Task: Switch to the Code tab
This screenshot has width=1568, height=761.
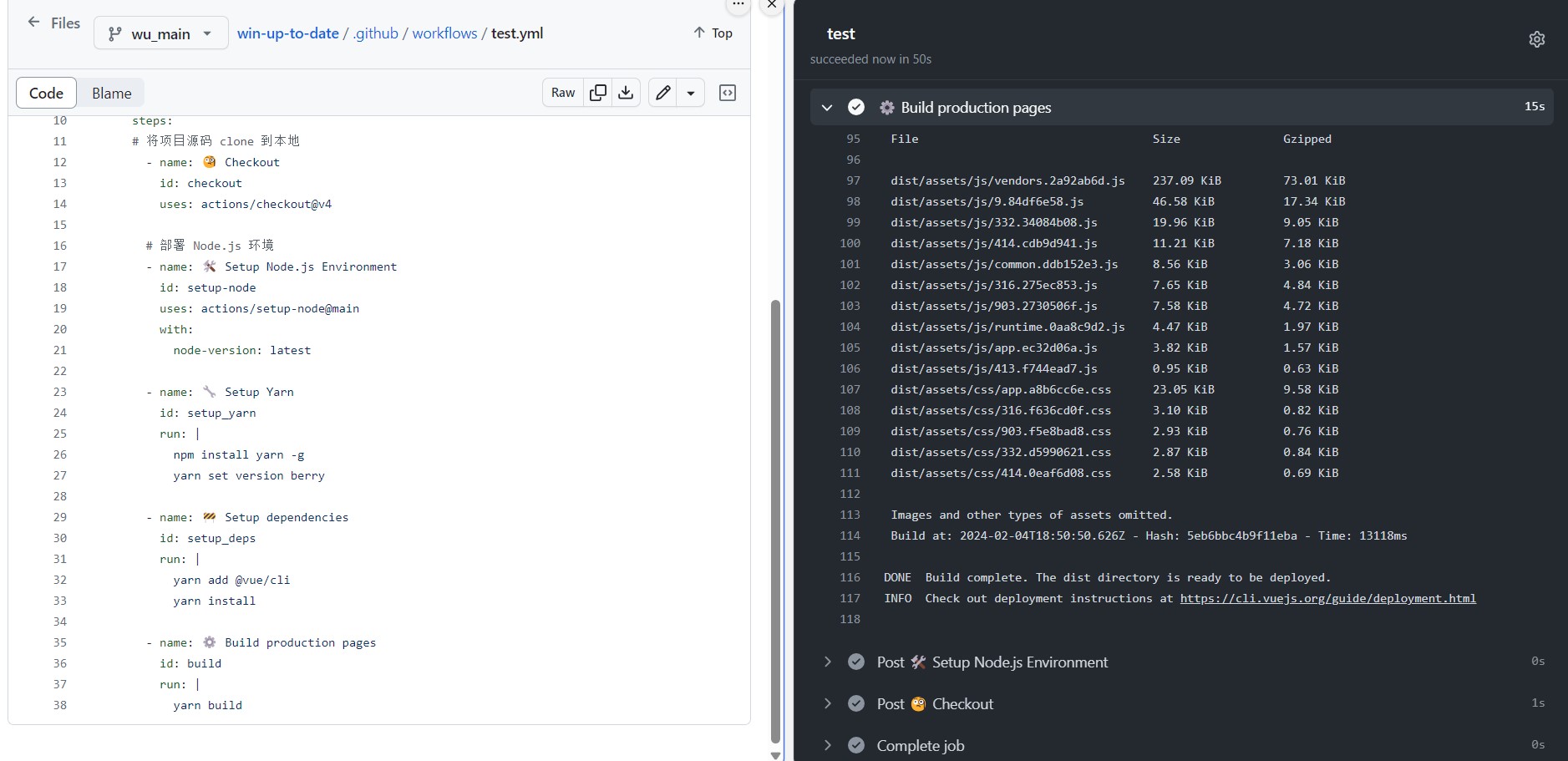Action: (x=46, y=93)
